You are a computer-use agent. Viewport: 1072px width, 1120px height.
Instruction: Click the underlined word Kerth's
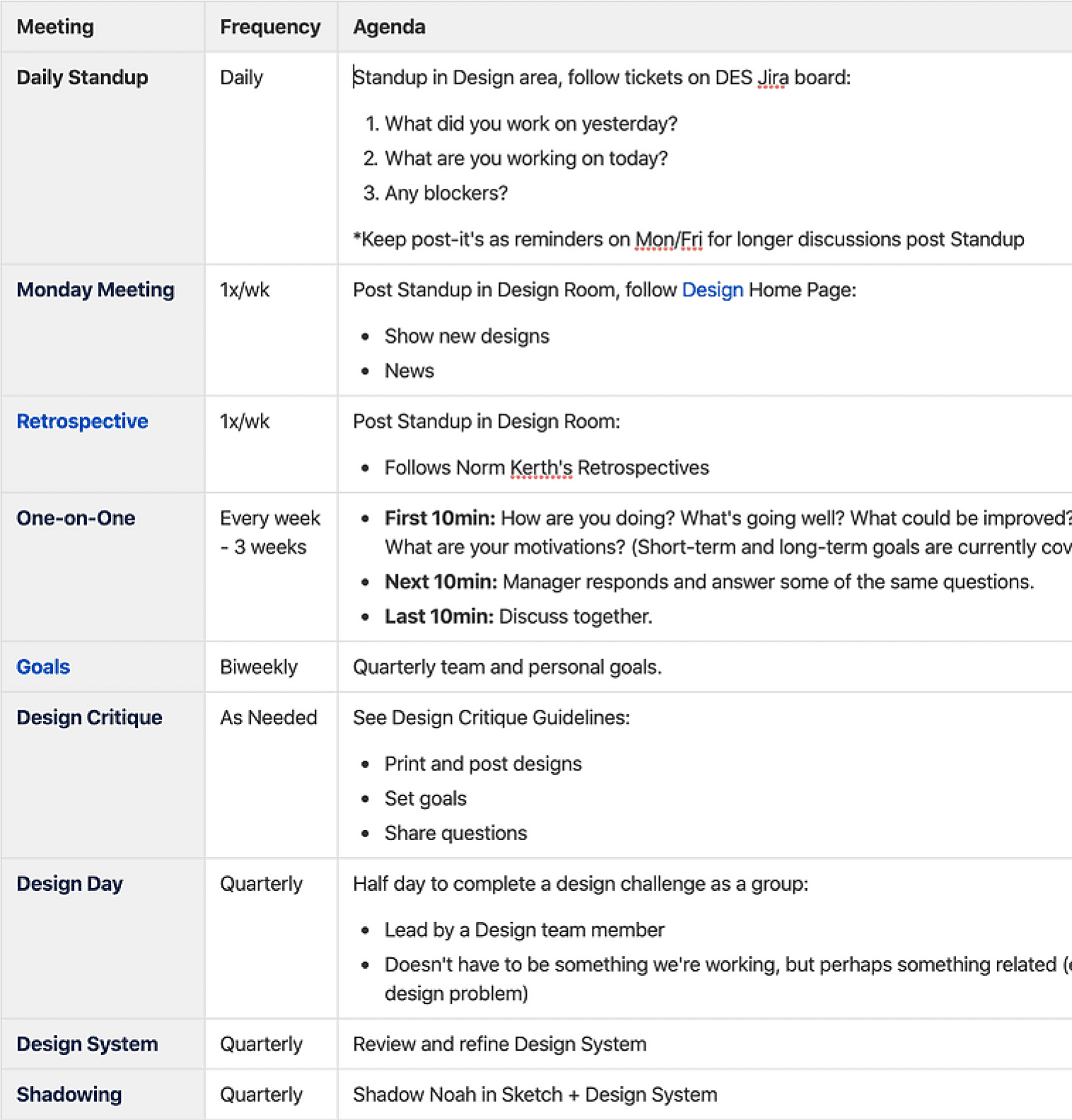pos(541,468)
